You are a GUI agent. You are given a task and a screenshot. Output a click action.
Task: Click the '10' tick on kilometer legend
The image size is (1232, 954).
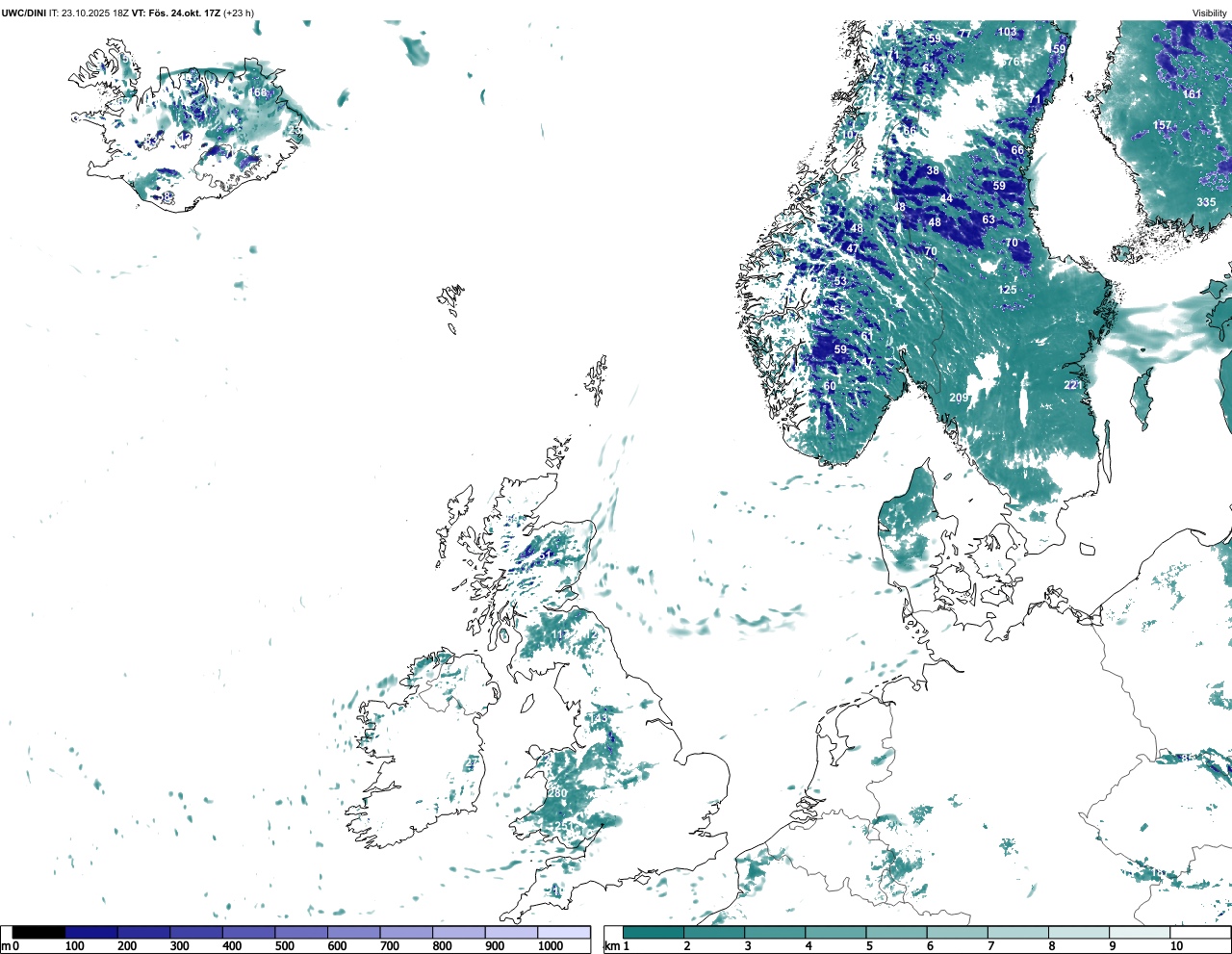point(1176,946)
